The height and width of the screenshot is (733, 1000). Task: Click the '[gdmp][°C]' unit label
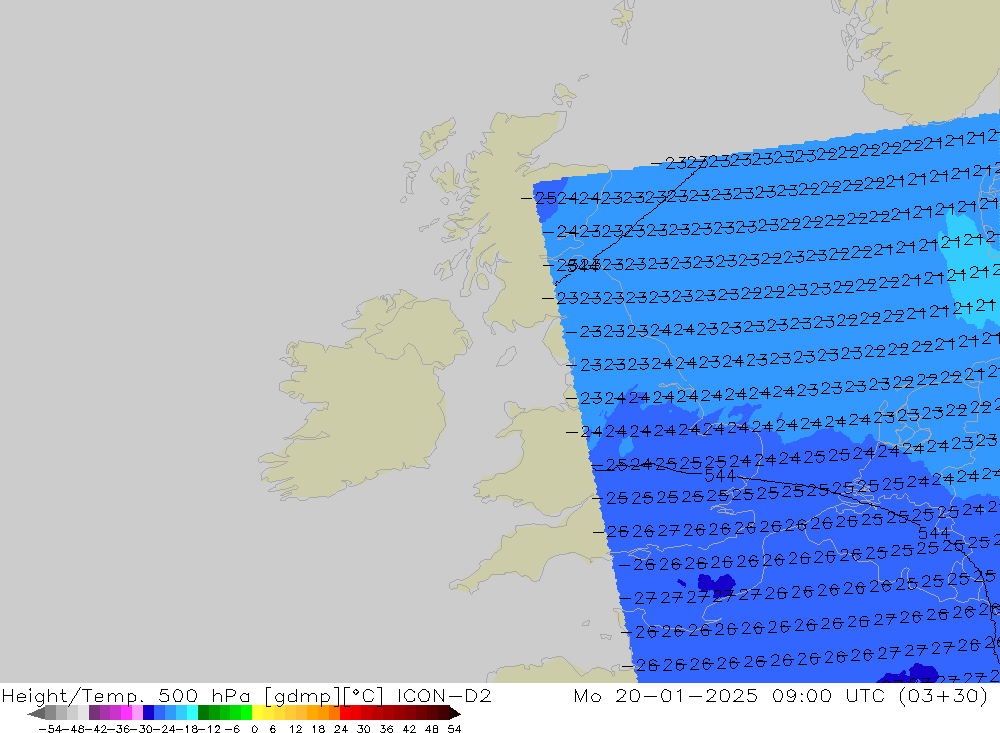(323, 695)
